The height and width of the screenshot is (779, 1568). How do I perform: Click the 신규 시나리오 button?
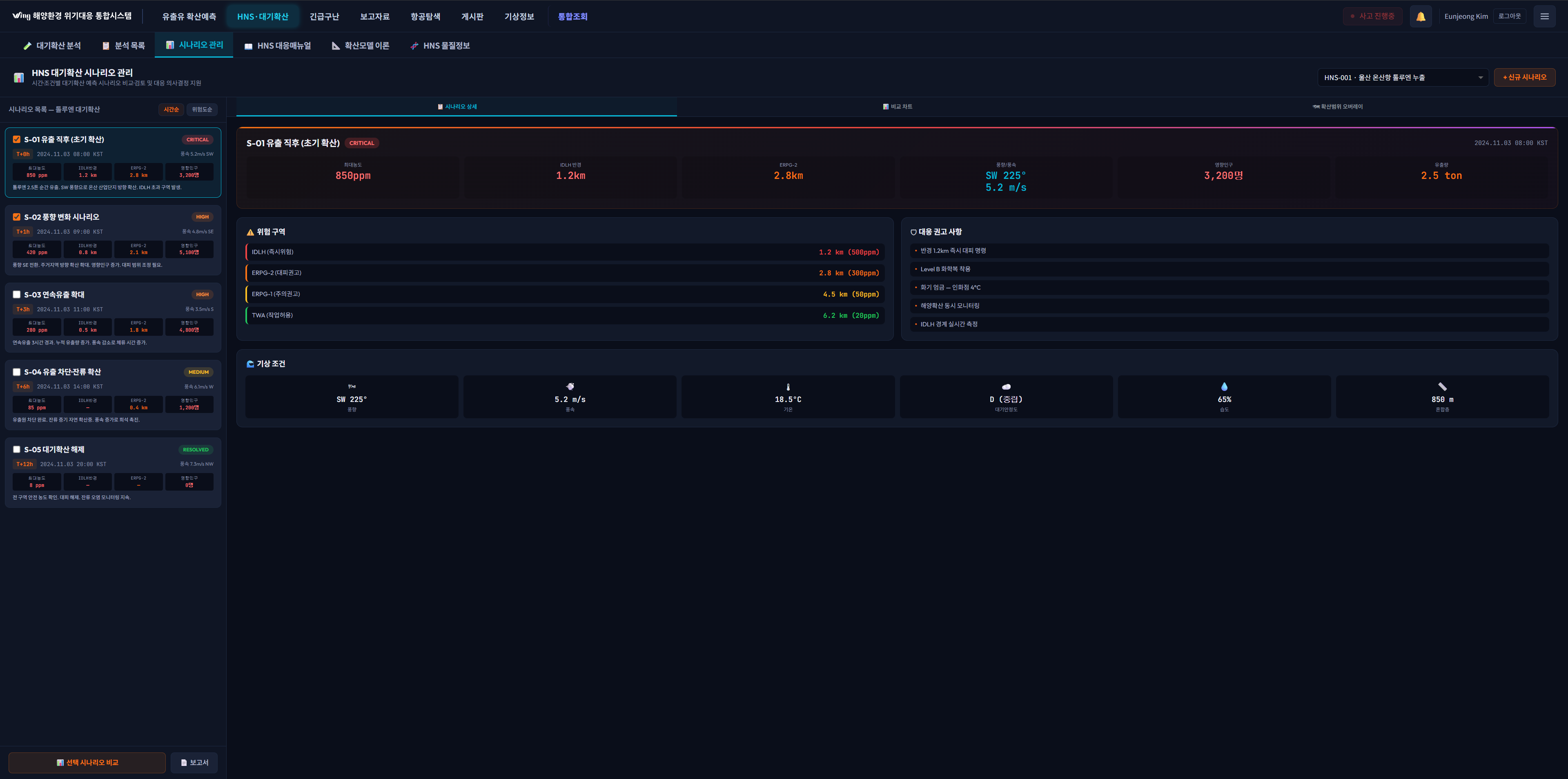1524,77
